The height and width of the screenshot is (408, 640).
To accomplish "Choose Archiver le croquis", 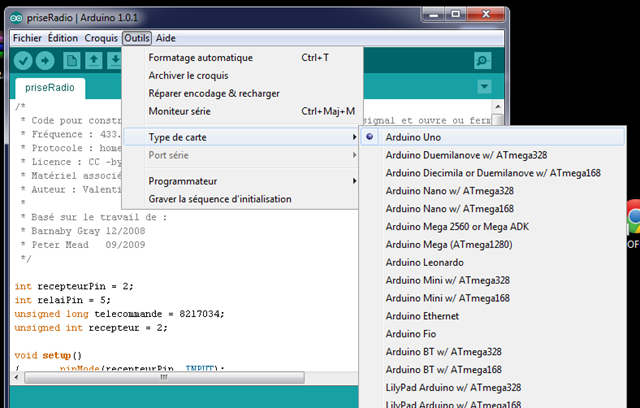I will pos(241,75).
